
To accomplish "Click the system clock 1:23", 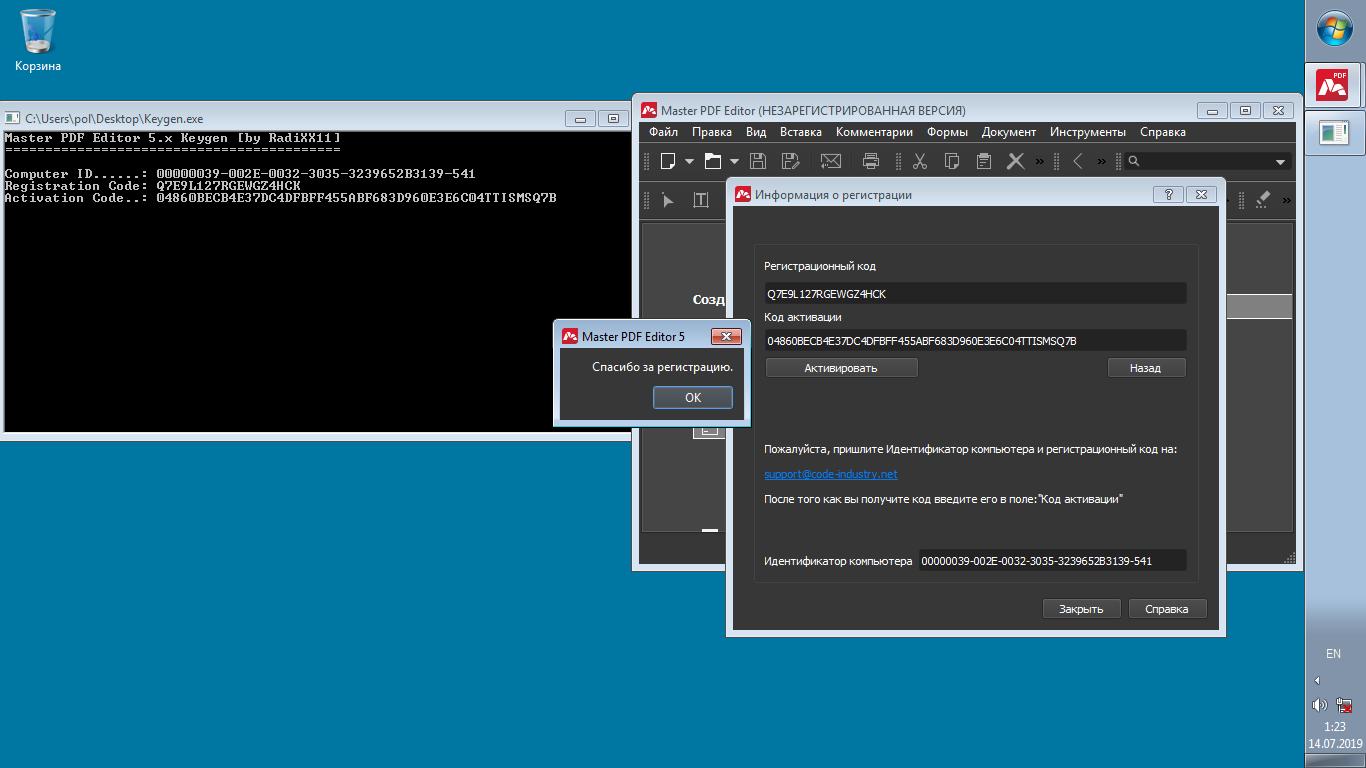I will [x=1334, y=727].
